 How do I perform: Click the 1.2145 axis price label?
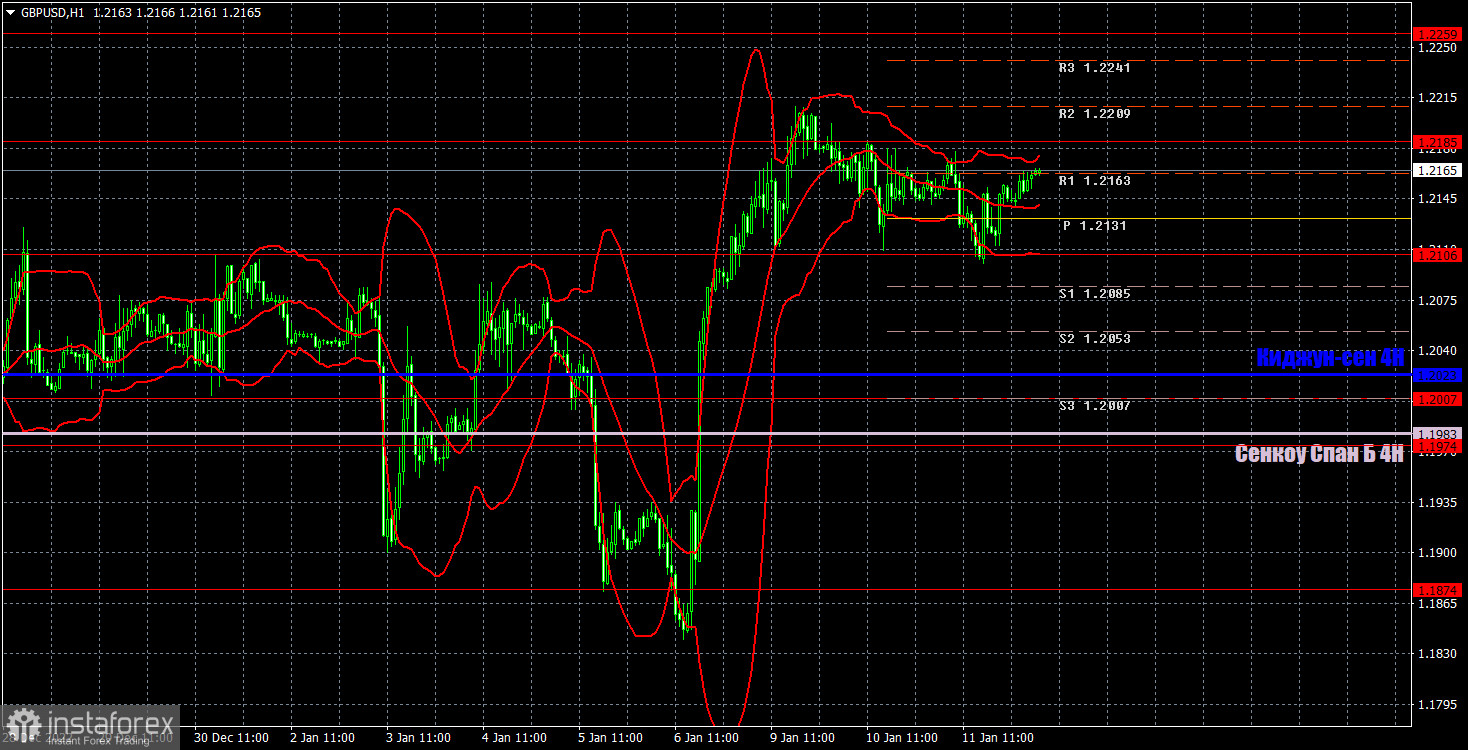pos(1439,199)
